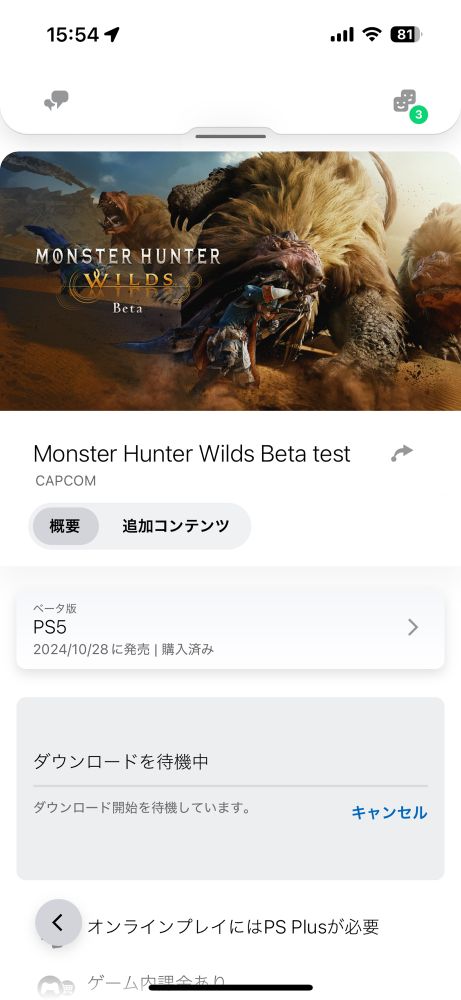Open the Monster Hunter Wilds banner image
The image size is (461, 1000).
click(230, 281)
